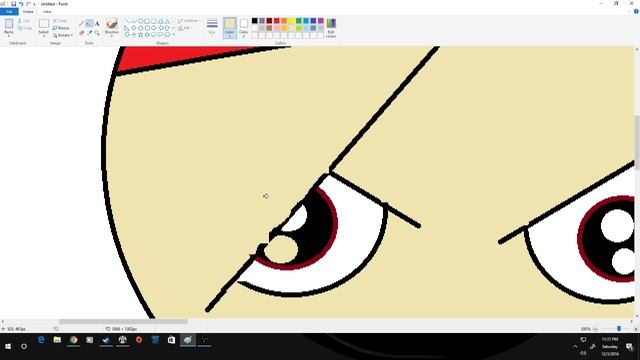This screenshot has width=640, height=360.
Task: Click the Undo arrow icon
Action: coord(21,4)
